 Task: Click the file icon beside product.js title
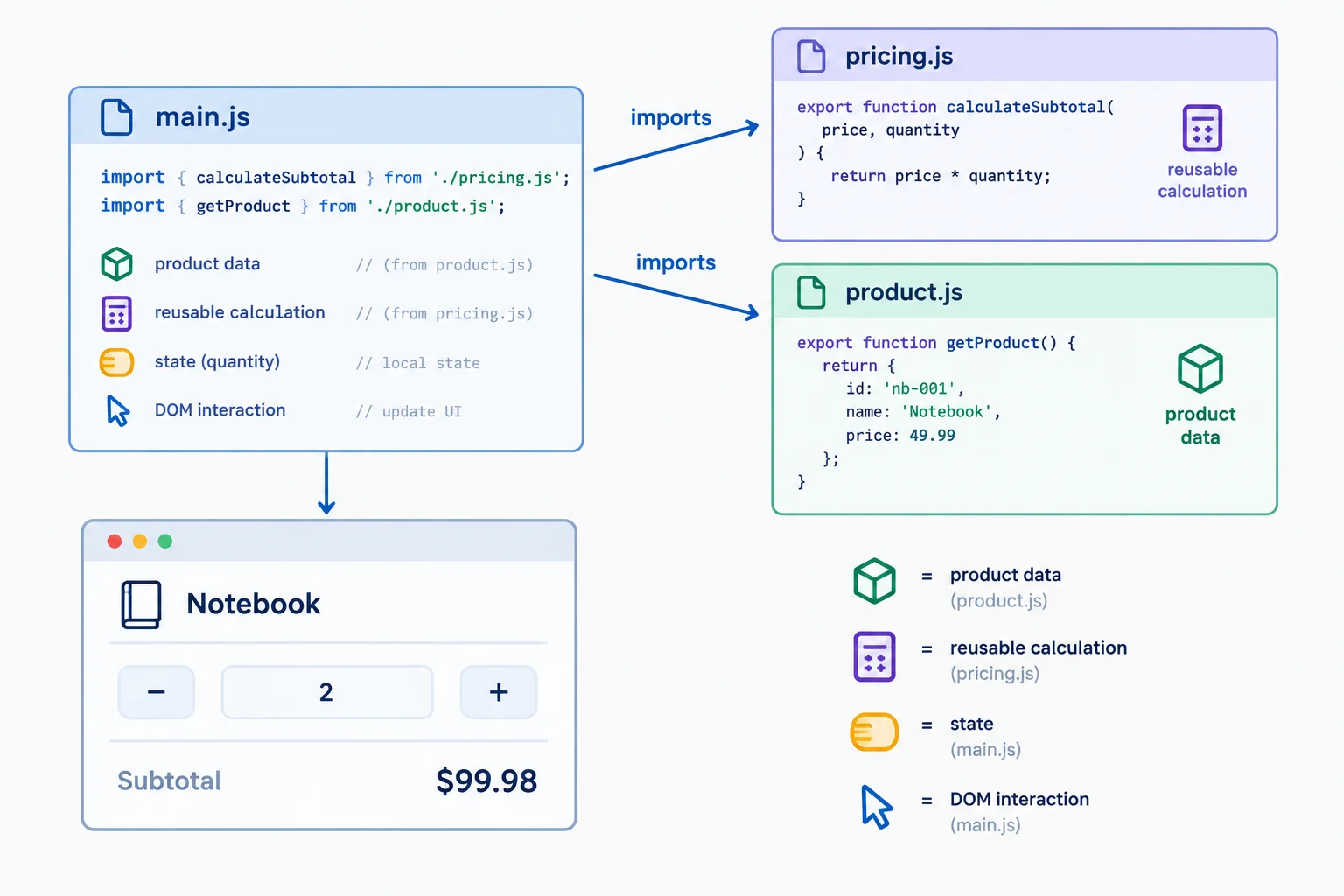pyautogui.click(x=811, y=292)
